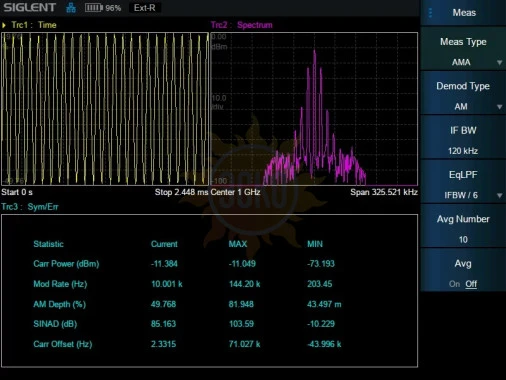This screenshot has height=380, width=506.
Task: Click the SINAD (dB) row label
Action: click(x=55, y=324)
